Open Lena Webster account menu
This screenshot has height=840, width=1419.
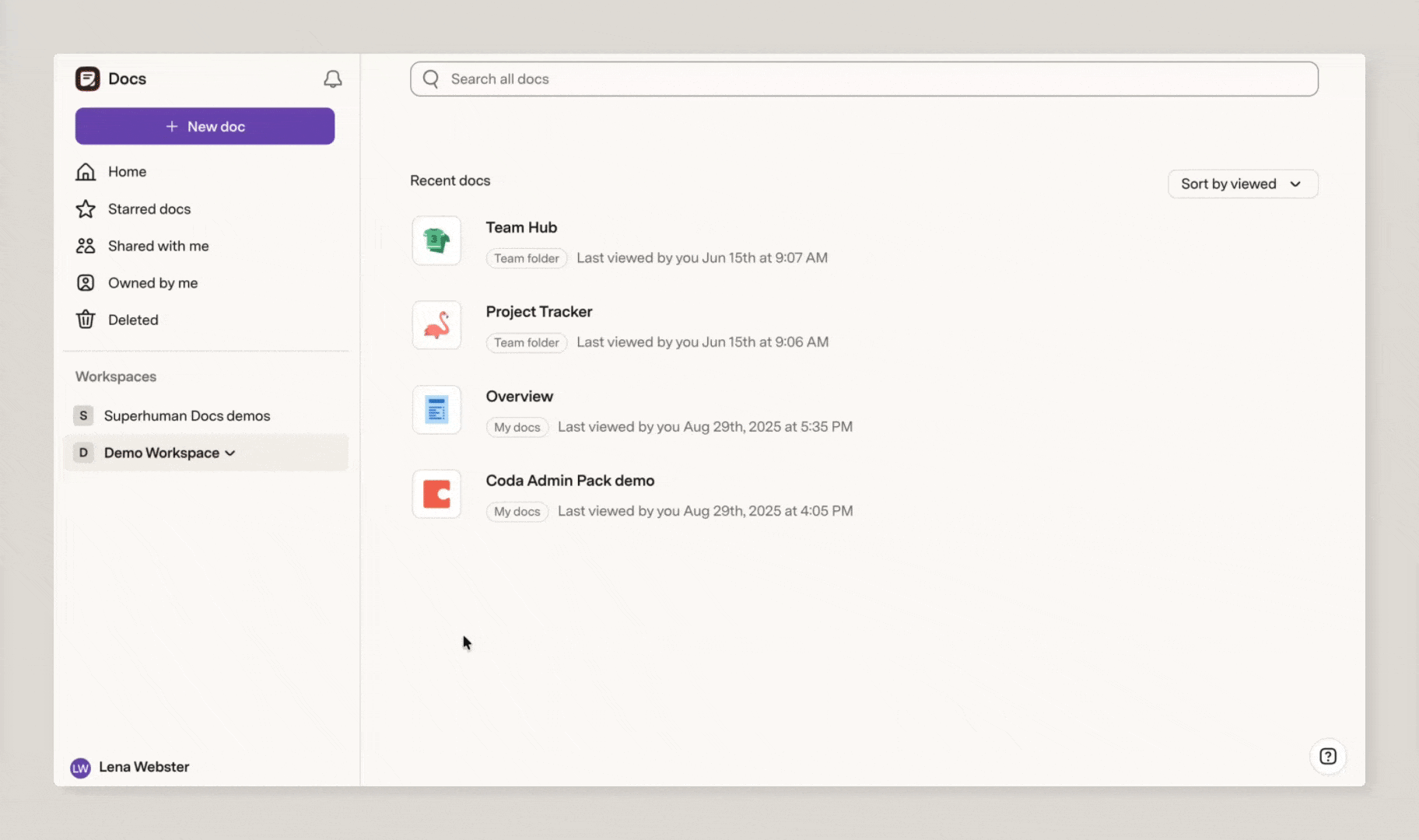click(145, 767)
